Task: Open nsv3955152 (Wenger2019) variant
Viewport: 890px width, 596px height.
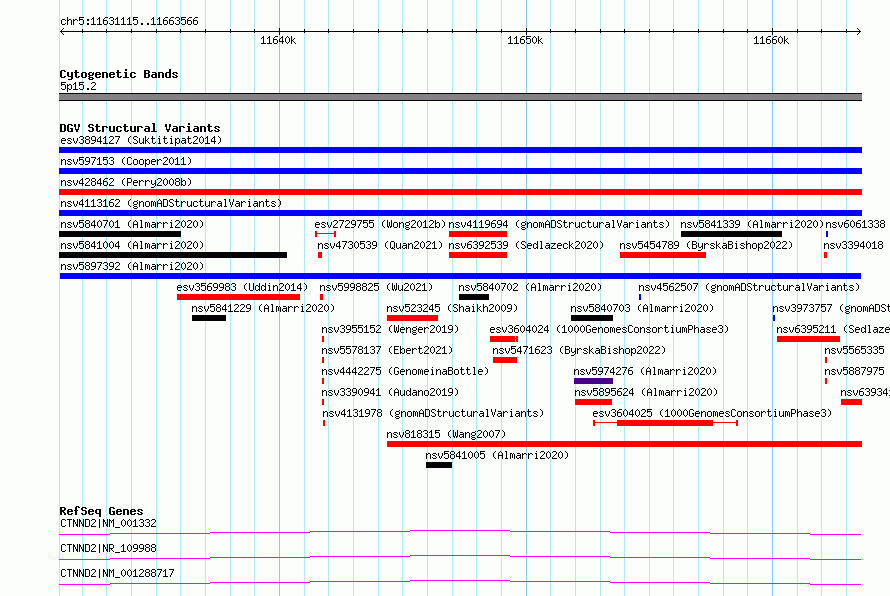Action: pyautogui.click(x=390, y=329)
